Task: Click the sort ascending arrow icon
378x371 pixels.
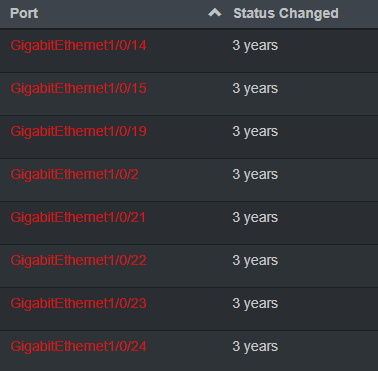Action: (215, 13)
